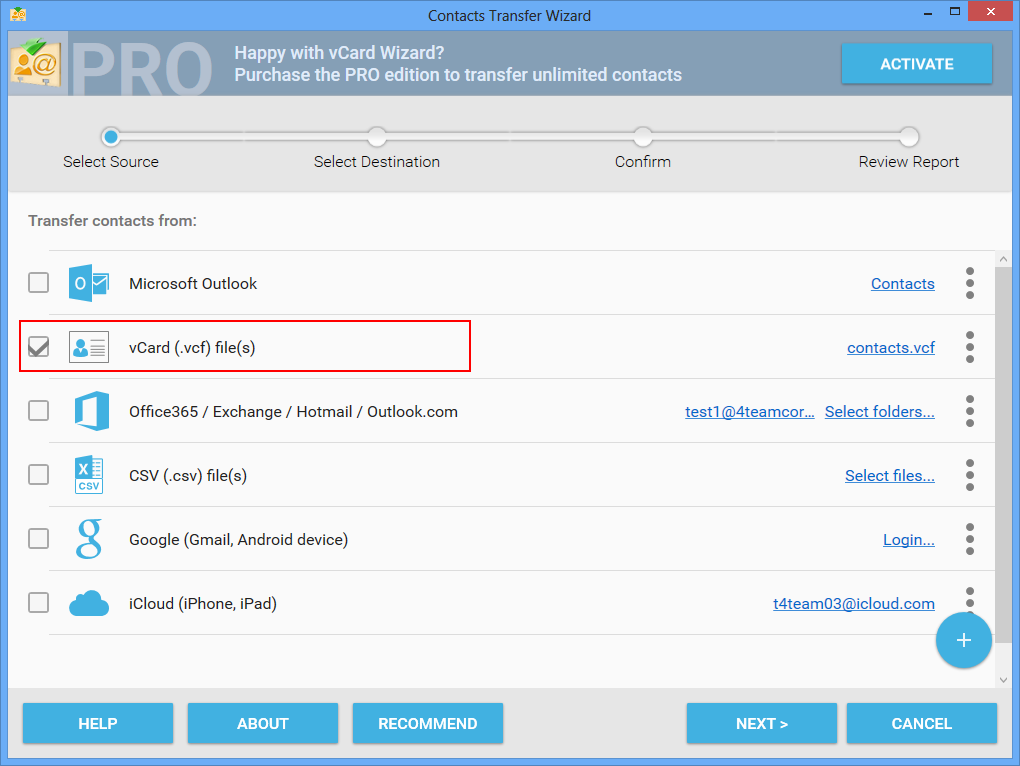The image size is (1020, 766).
Task: Click the Google 'g' logo icon
Action: [x=89, y=539]
